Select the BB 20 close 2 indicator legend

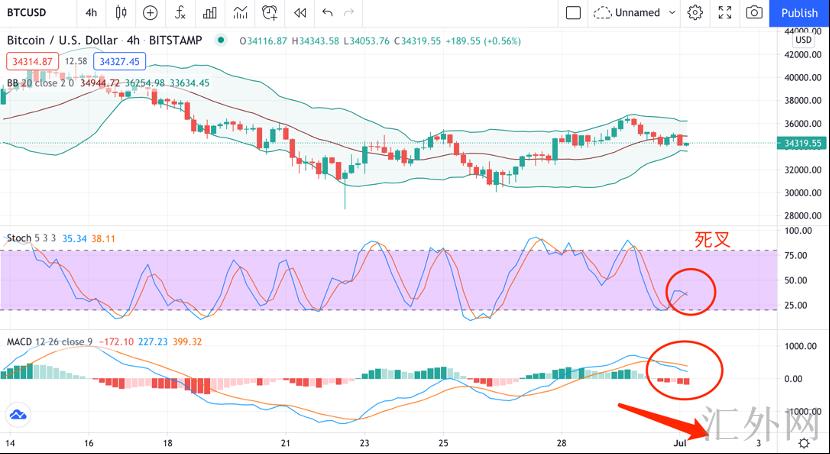[x=41, y=83]
